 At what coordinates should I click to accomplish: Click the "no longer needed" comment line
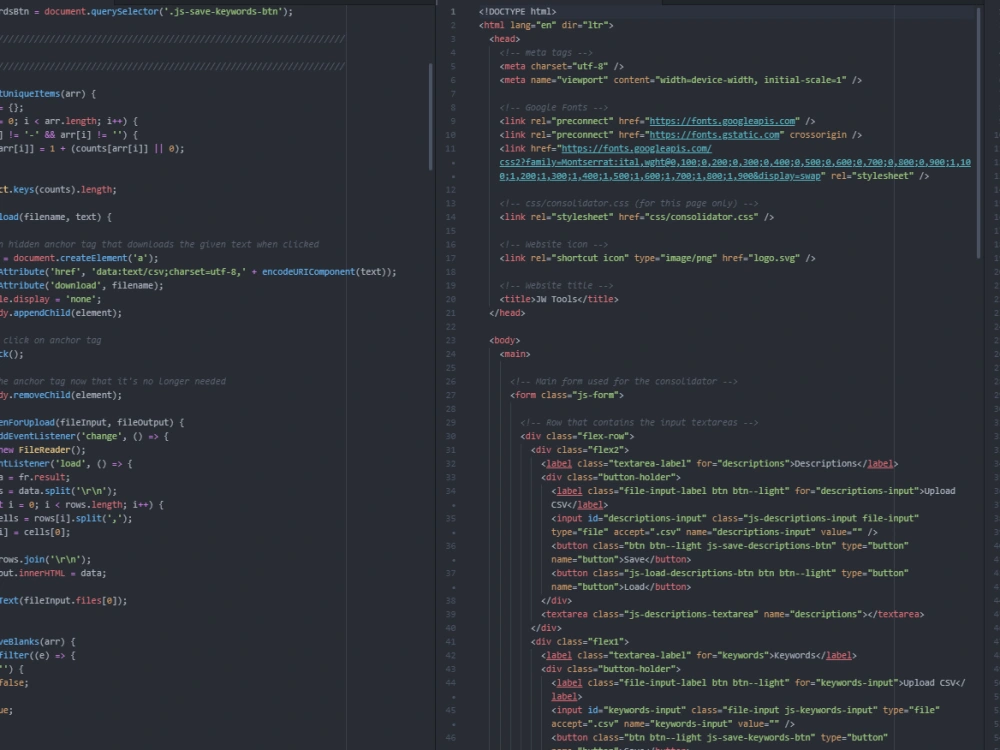click(x=113, y=381)
